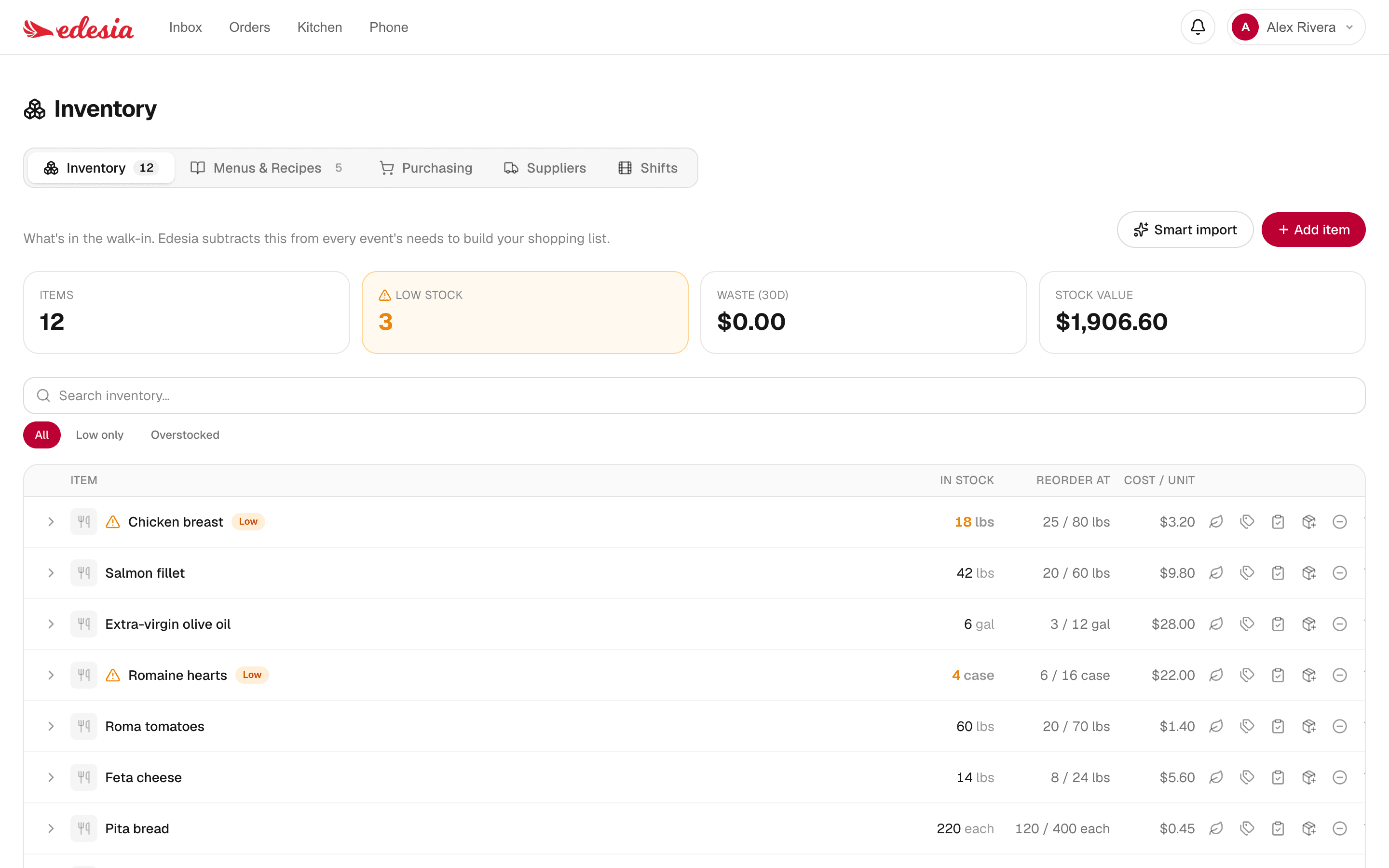Select the All filter pill
Image resolution: width=1389 pixels, height=868 pixels.
(x=42, y=434)
